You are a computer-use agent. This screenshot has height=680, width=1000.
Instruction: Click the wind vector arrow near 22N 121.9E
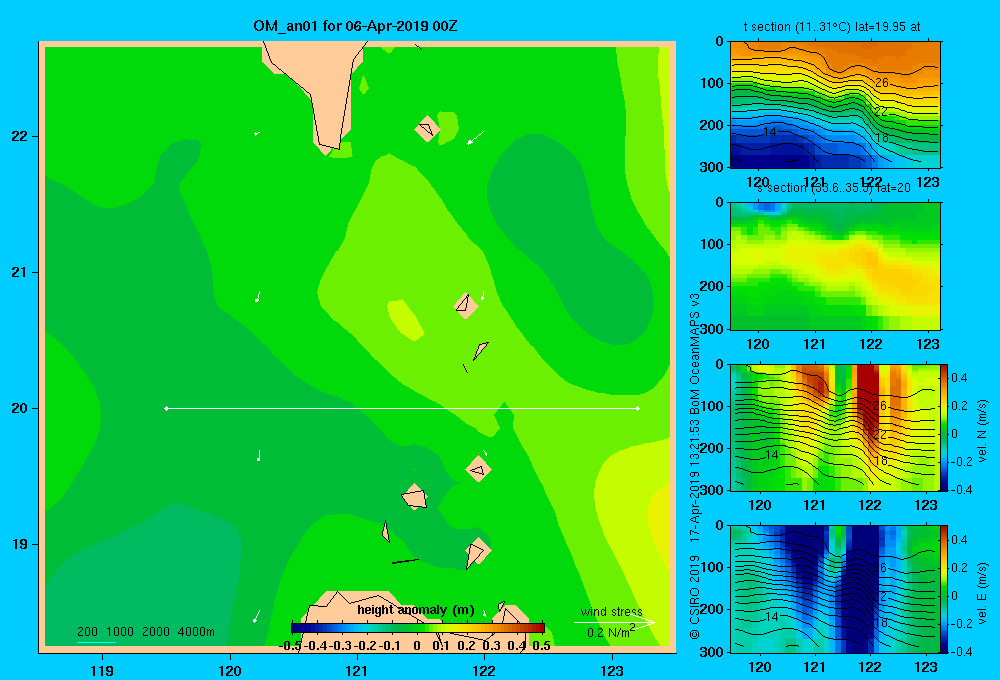(475, 138)
